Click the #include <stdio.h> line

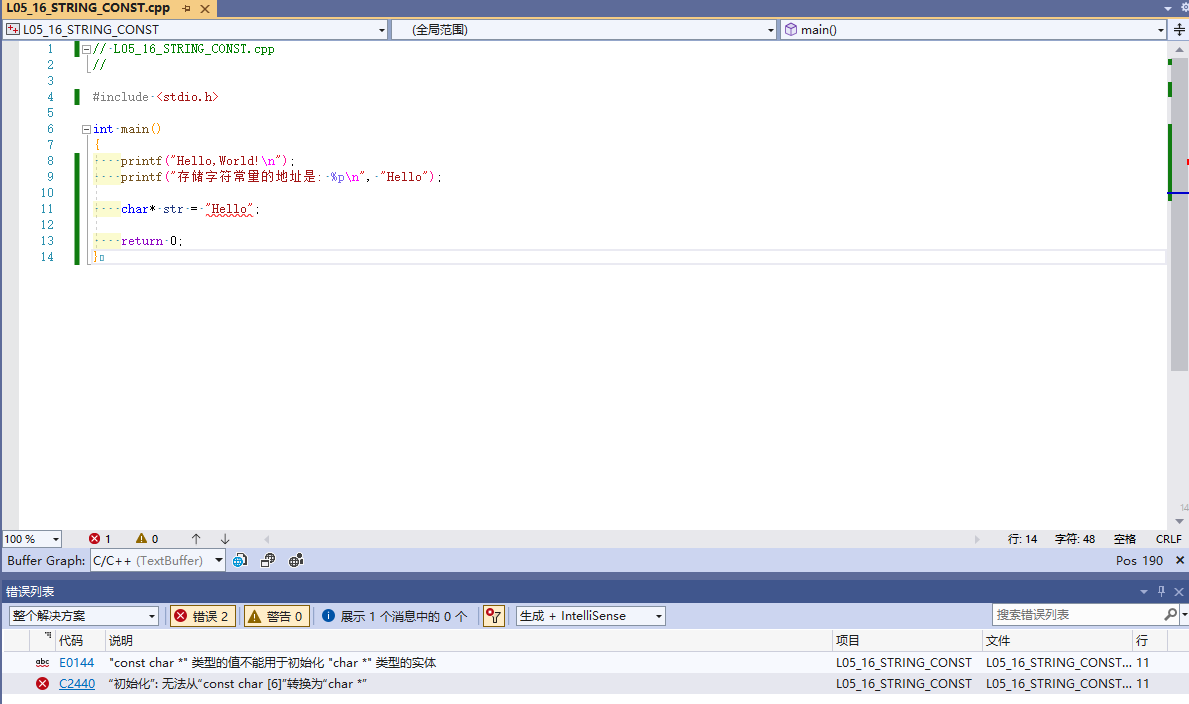155,97
